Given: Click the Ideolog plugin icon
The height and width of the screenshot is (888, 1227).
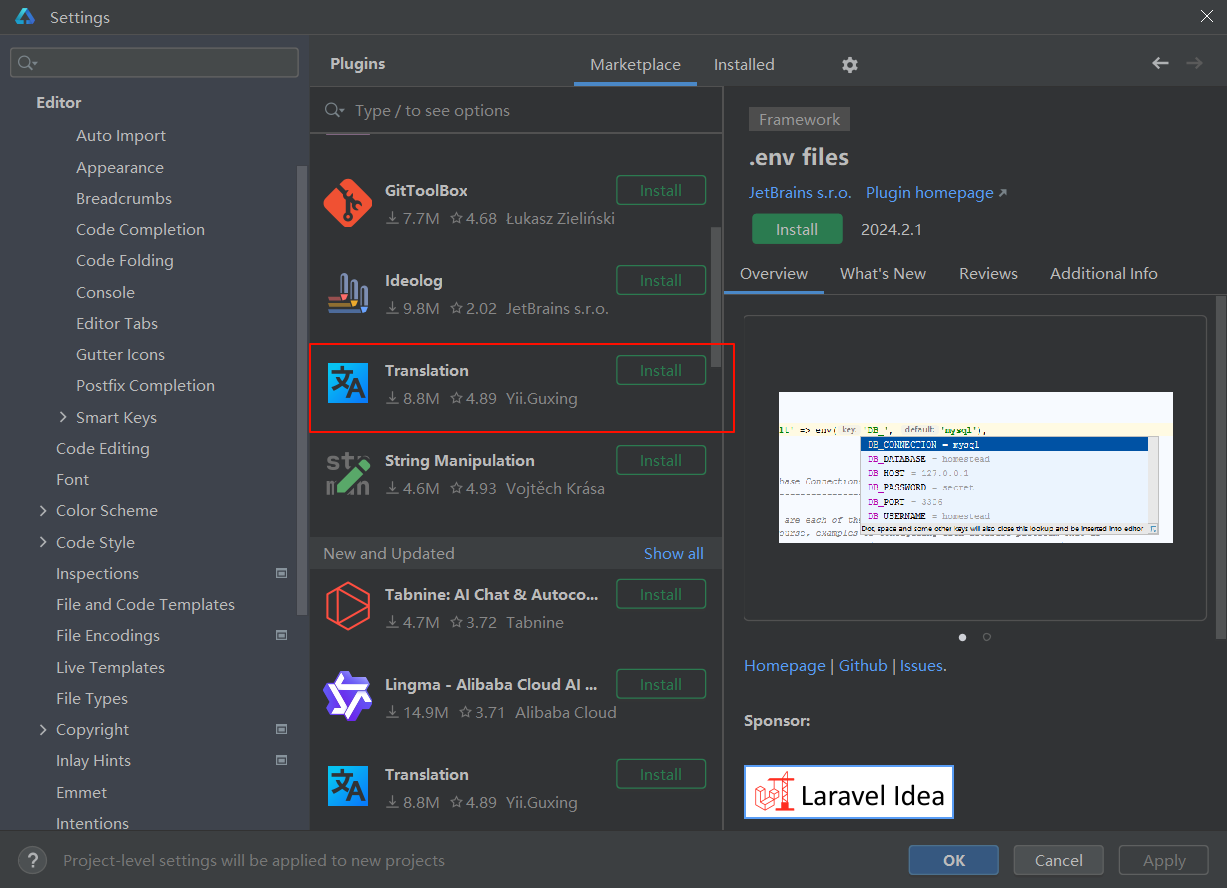Looking at the screenshot, I should click(x=347, y=293).
